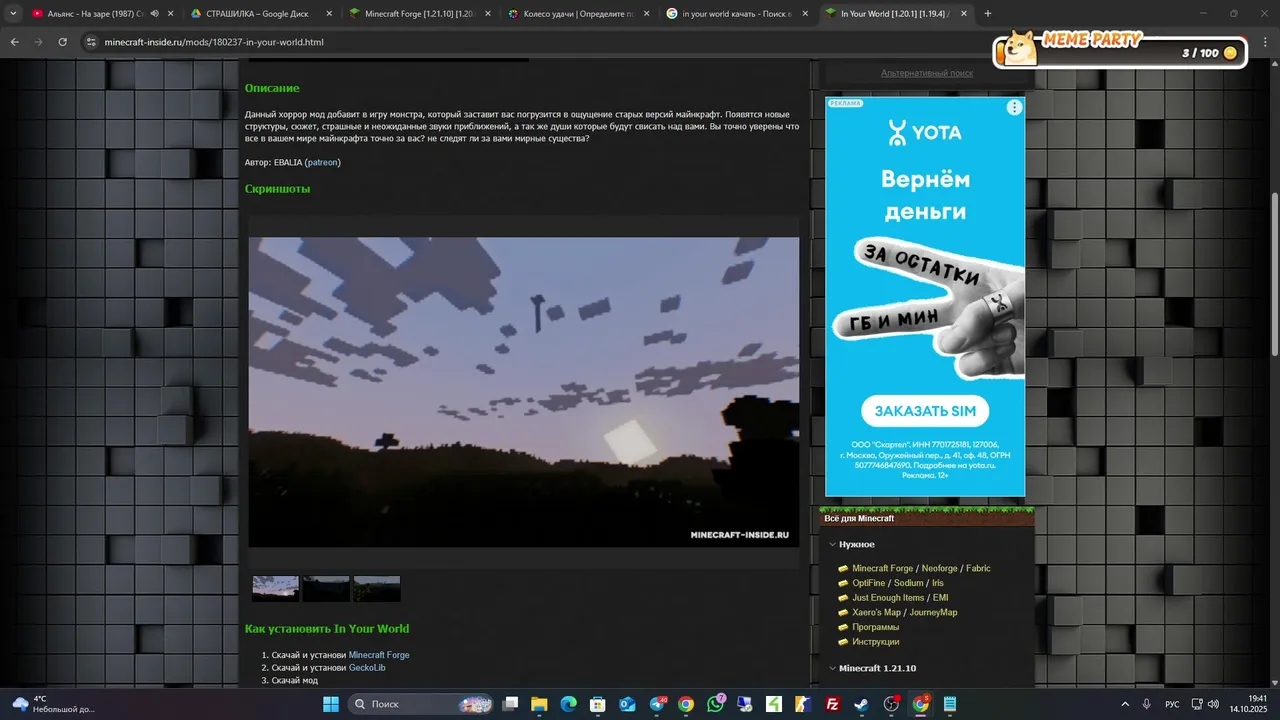Select the first screenshot thumbnail

point(275,588)
